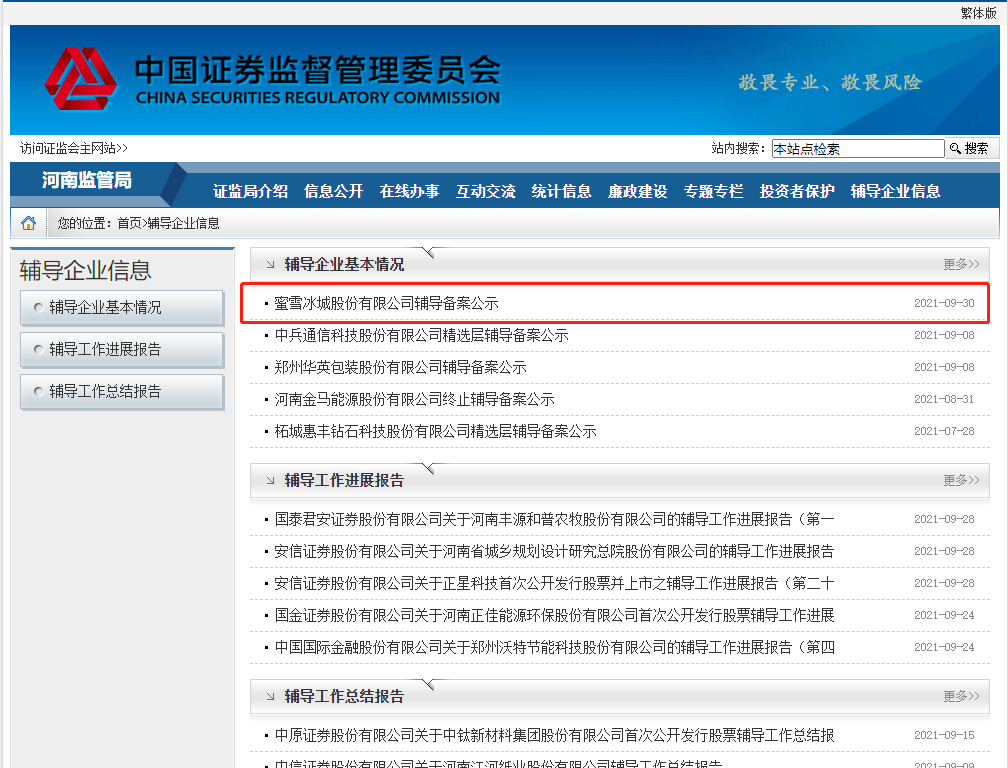
Task: Click the CSRC red logo emblem
Action: click(81, 79)
